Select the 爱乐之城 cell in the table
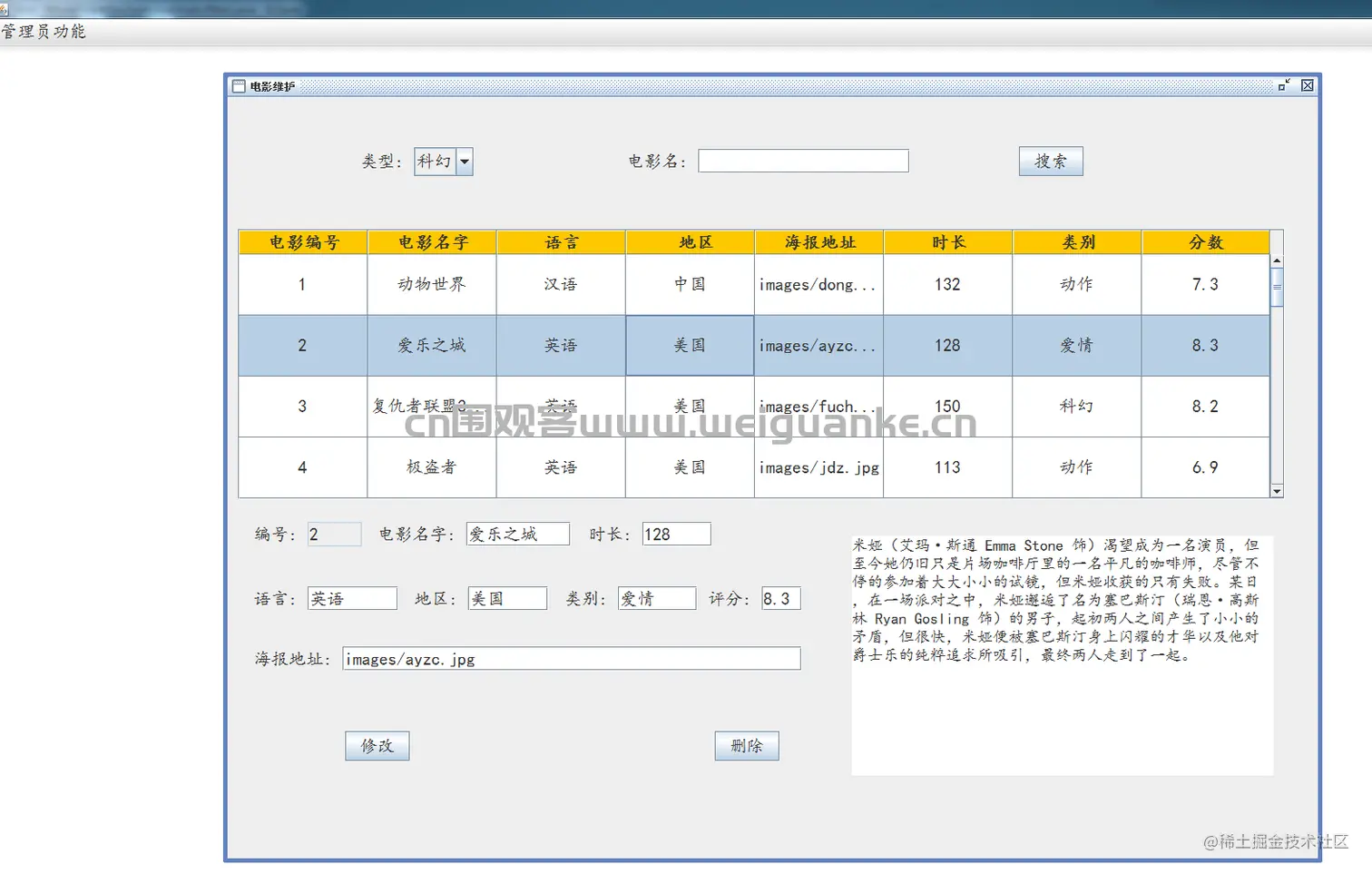The width and height of the screenshot is (1372, 874). coord(432,346)
